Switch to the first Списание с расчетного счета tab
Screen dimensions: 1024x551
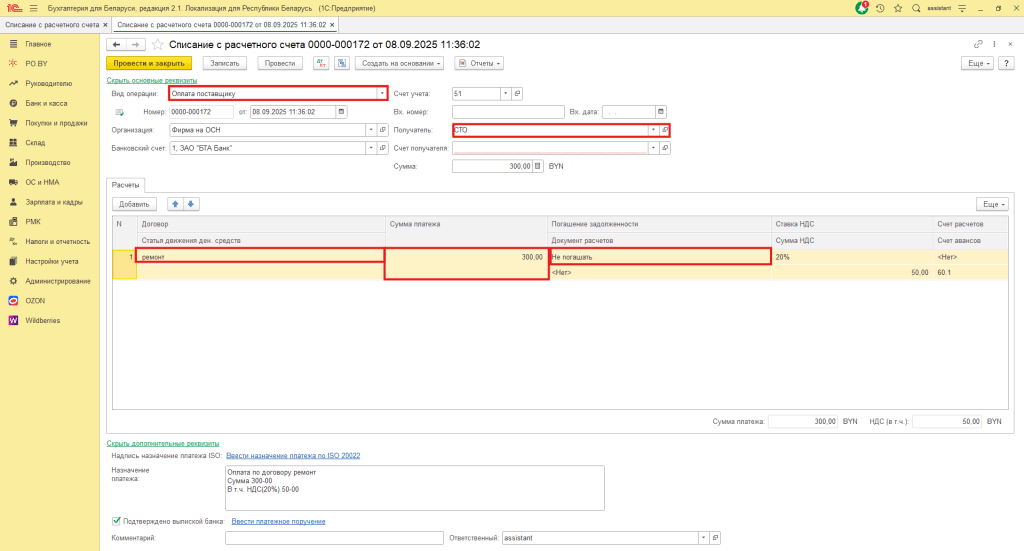pos(52,25)
